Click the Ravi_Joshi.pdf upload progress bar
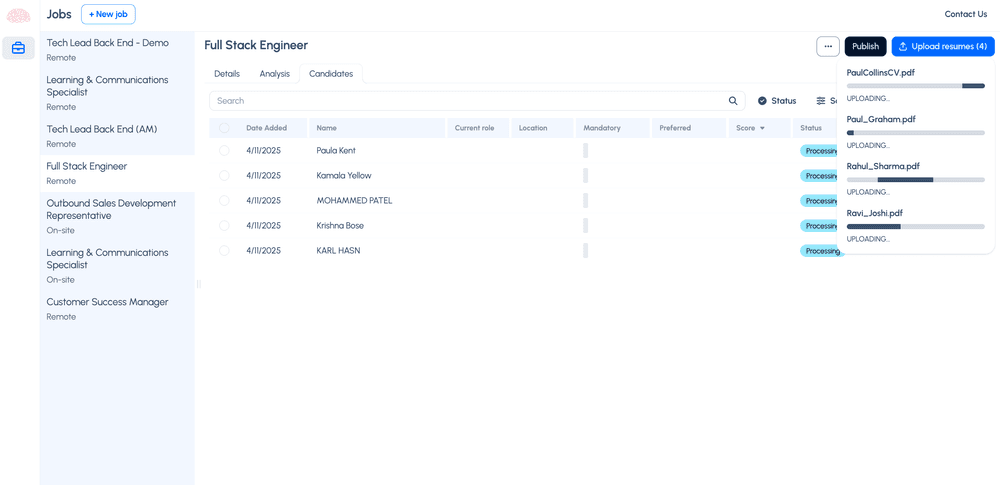1000x485 pixels. (915, 227)
